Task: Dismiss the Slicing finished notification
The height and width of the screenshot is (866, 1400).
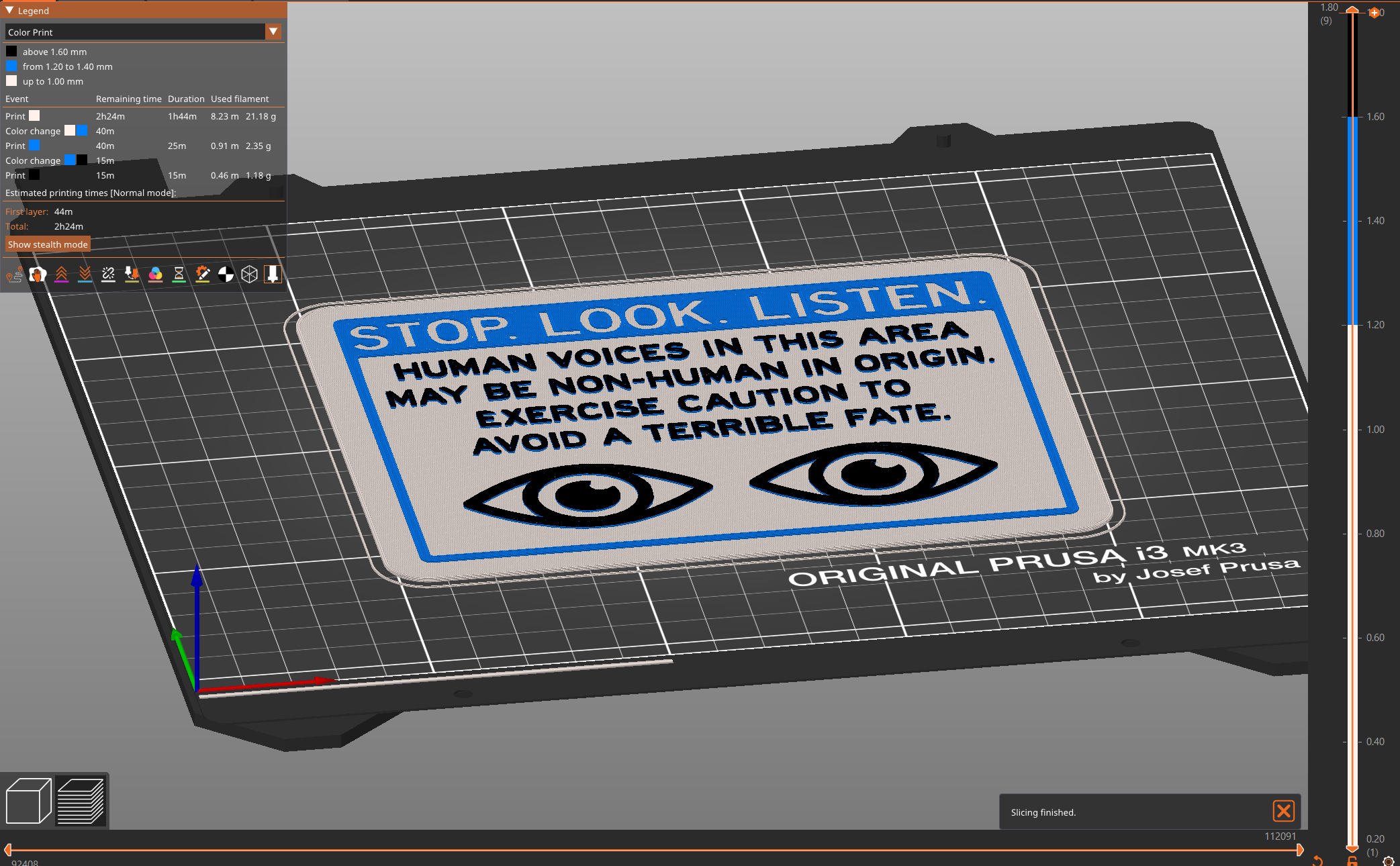Action: click(1283, 812)
